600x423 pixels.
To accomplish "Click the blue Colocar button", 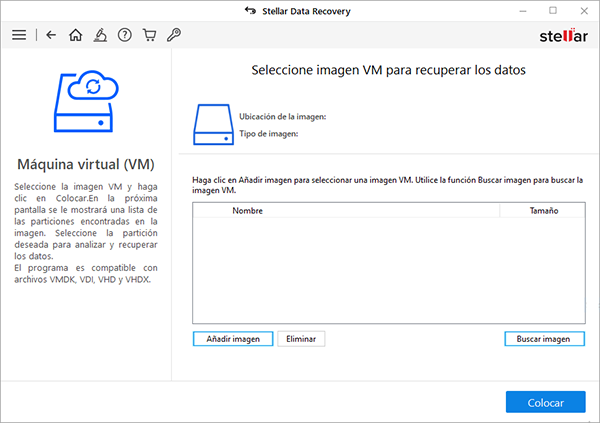I will coord(546,402).
